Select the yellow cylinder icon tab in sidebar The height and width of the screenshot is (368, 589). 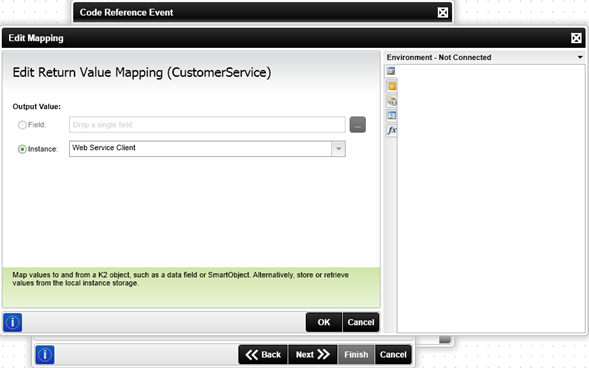[x=391, y=86]
